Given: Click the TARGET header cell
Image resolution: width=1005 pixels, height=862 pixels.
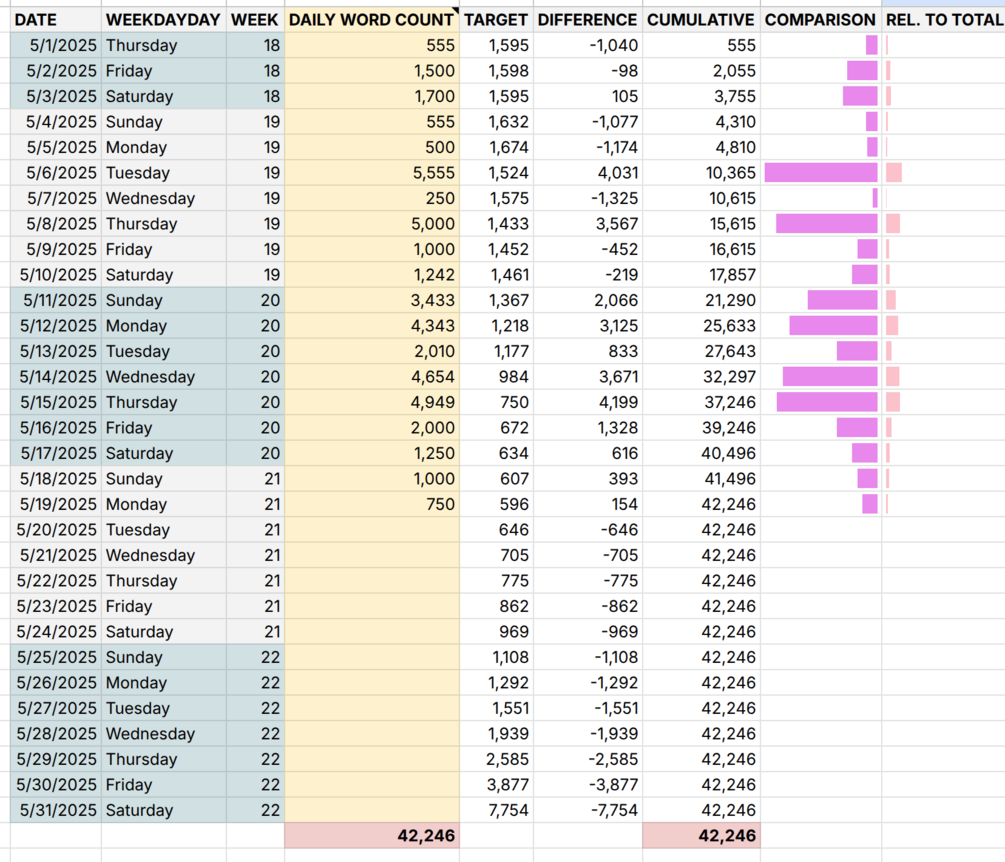Looking at the screenshot, I should [x=496, y=20].
